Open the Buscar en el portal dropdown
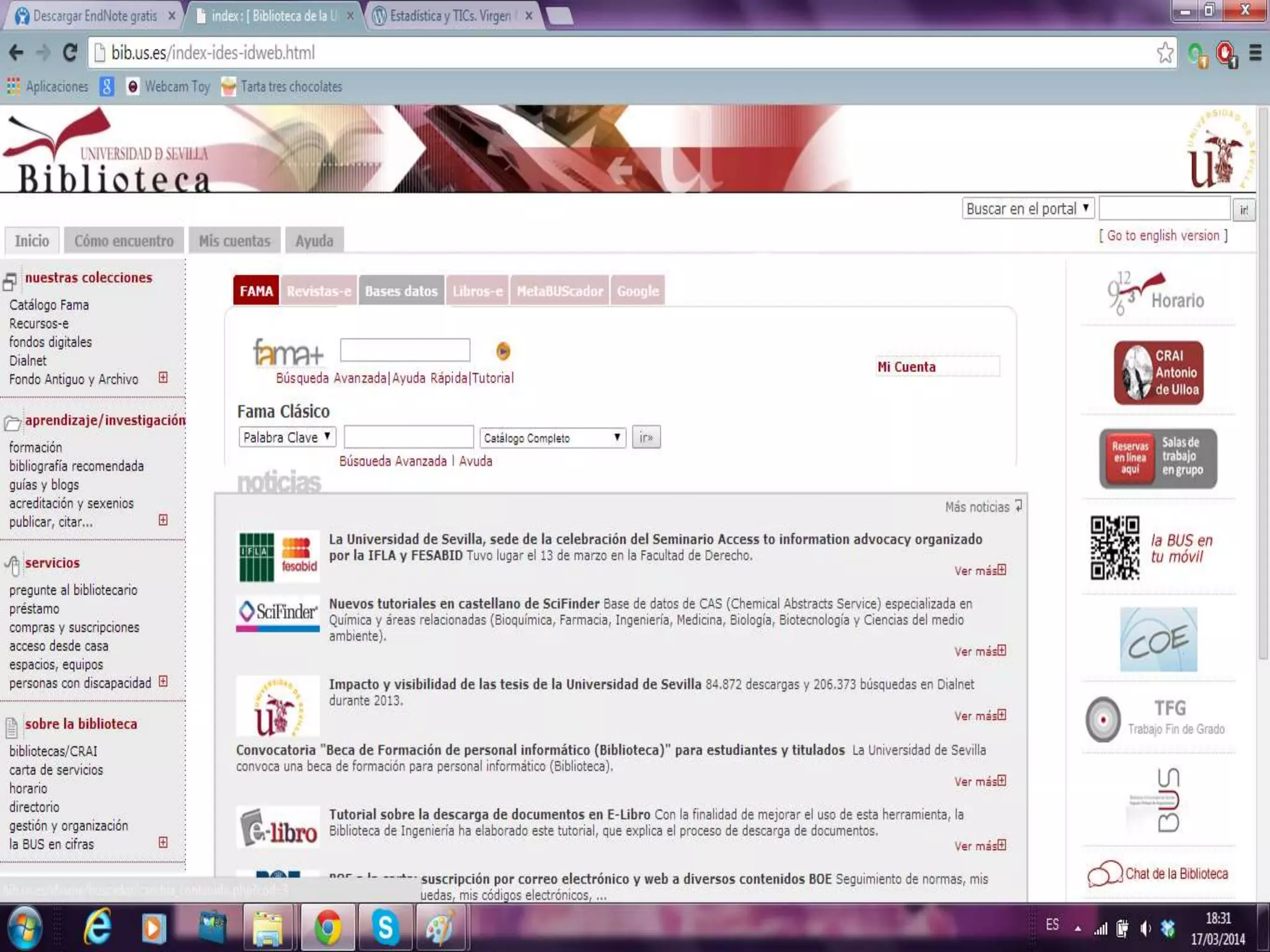 [1028, 208]
